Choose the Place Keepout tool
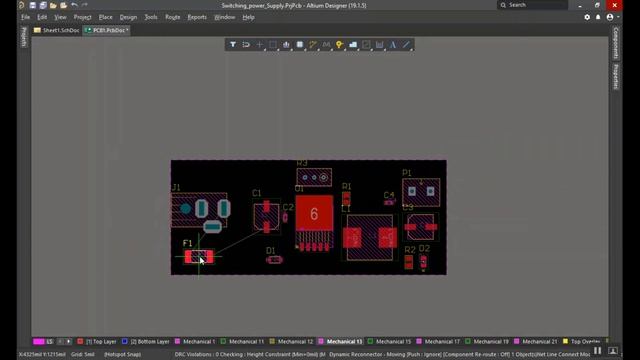 [366, 44]
